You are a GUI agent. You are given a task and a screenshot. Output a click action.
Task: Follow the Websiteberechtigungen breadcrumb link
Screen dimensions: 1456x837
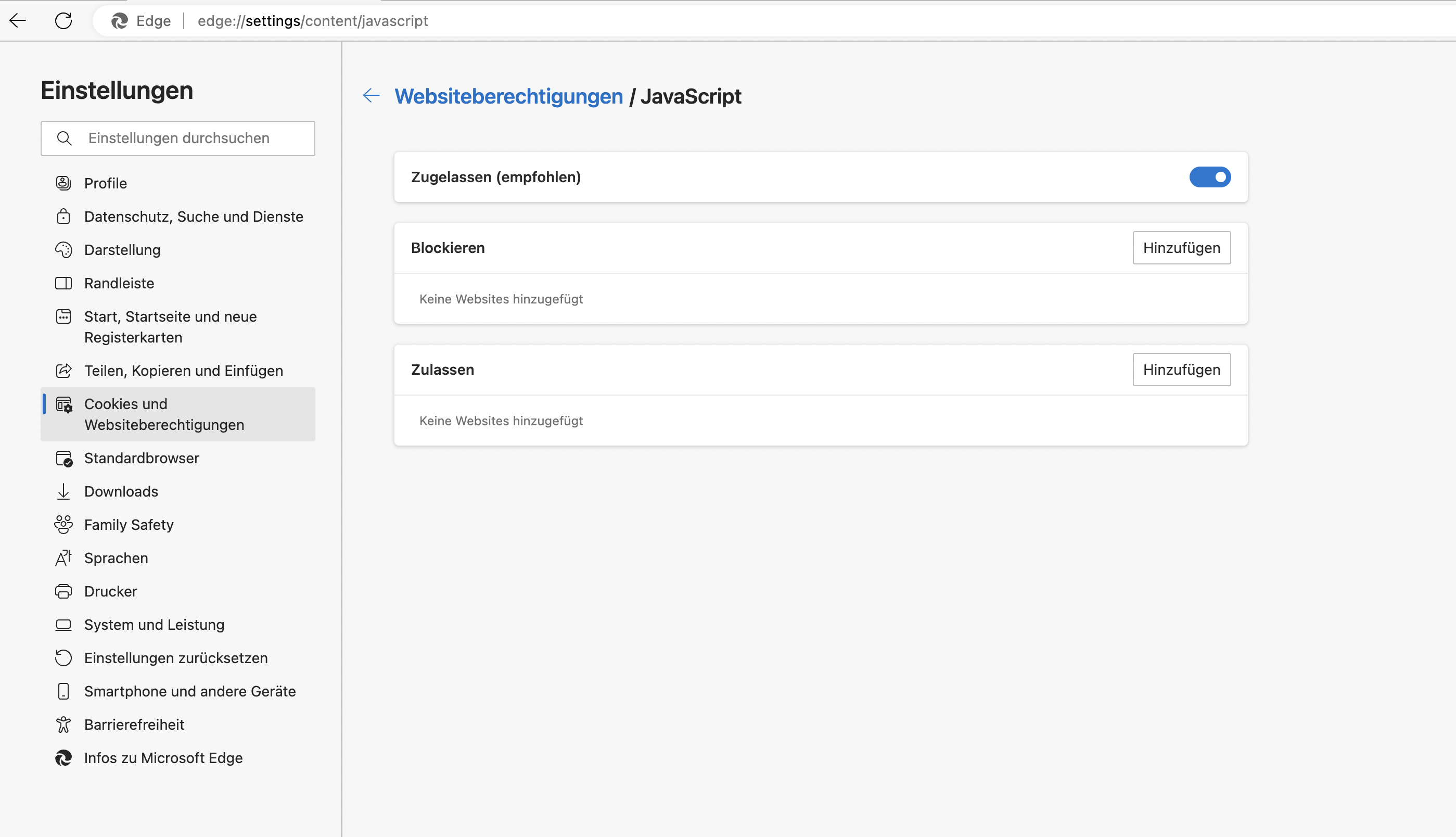pos(508,96)
